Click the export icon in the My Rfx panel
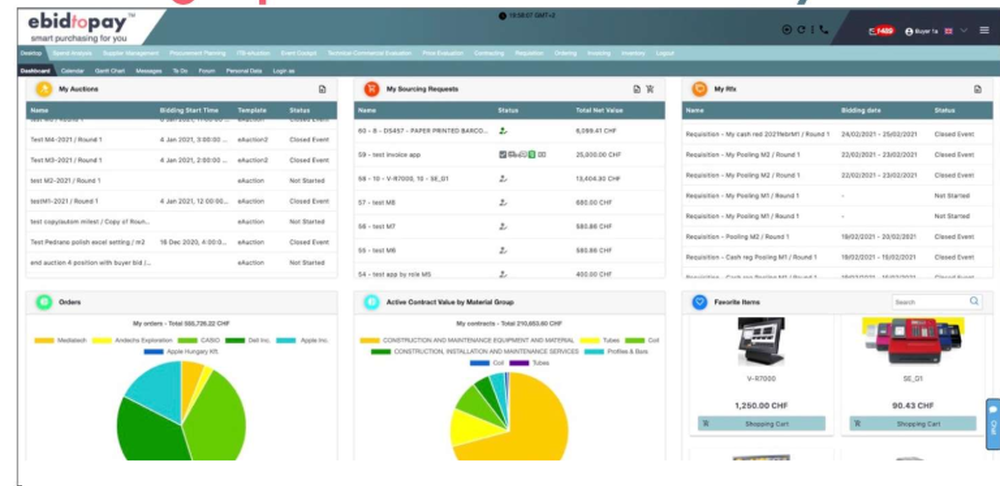 pyautogui.click(x=978, y=89)
